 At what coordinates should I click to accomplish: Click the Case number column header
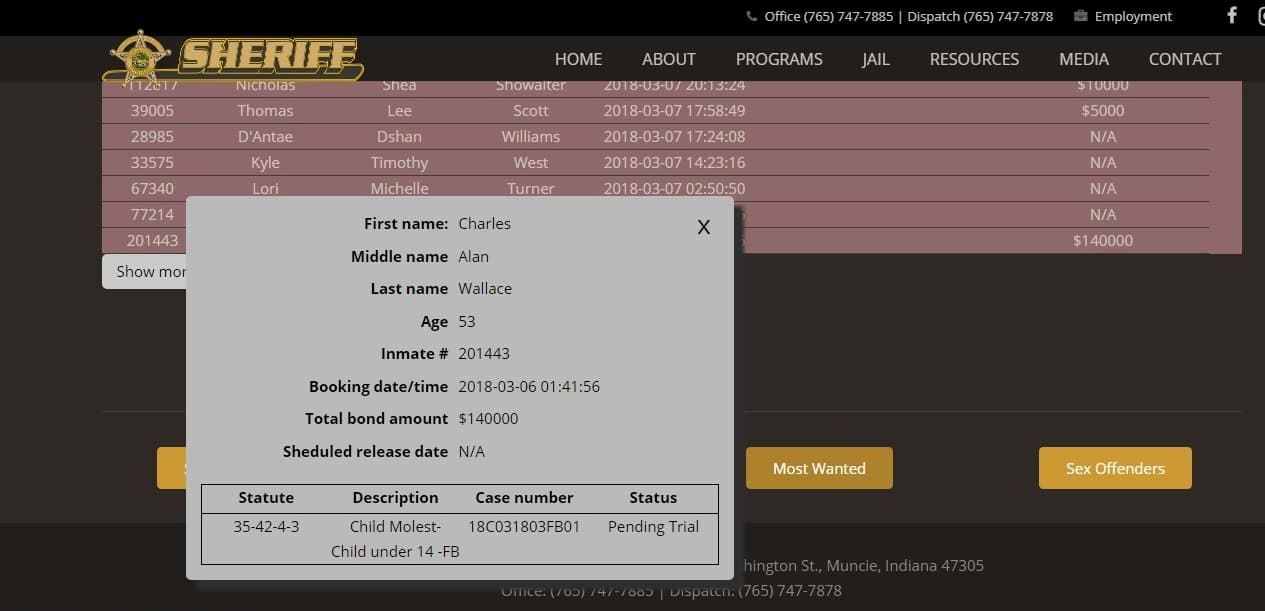(x=524, y=497)
